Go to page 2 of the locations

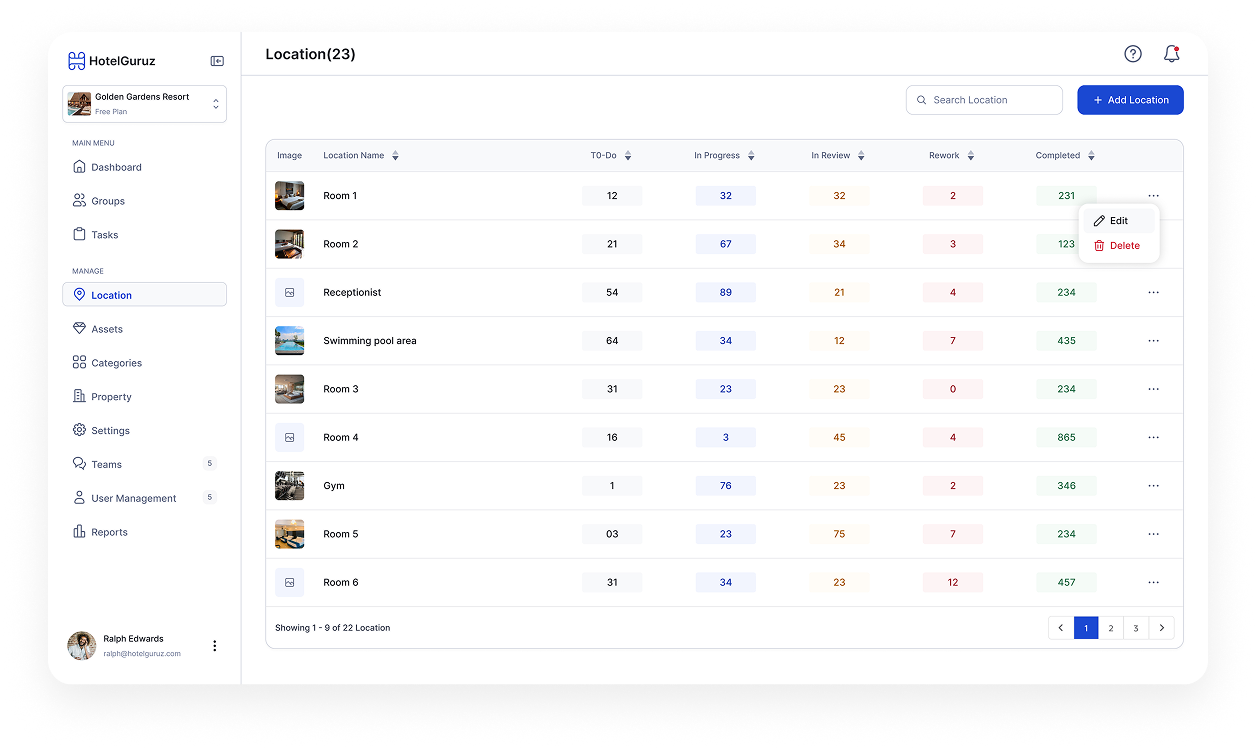pyautogui.click(x=1110, y=628)
